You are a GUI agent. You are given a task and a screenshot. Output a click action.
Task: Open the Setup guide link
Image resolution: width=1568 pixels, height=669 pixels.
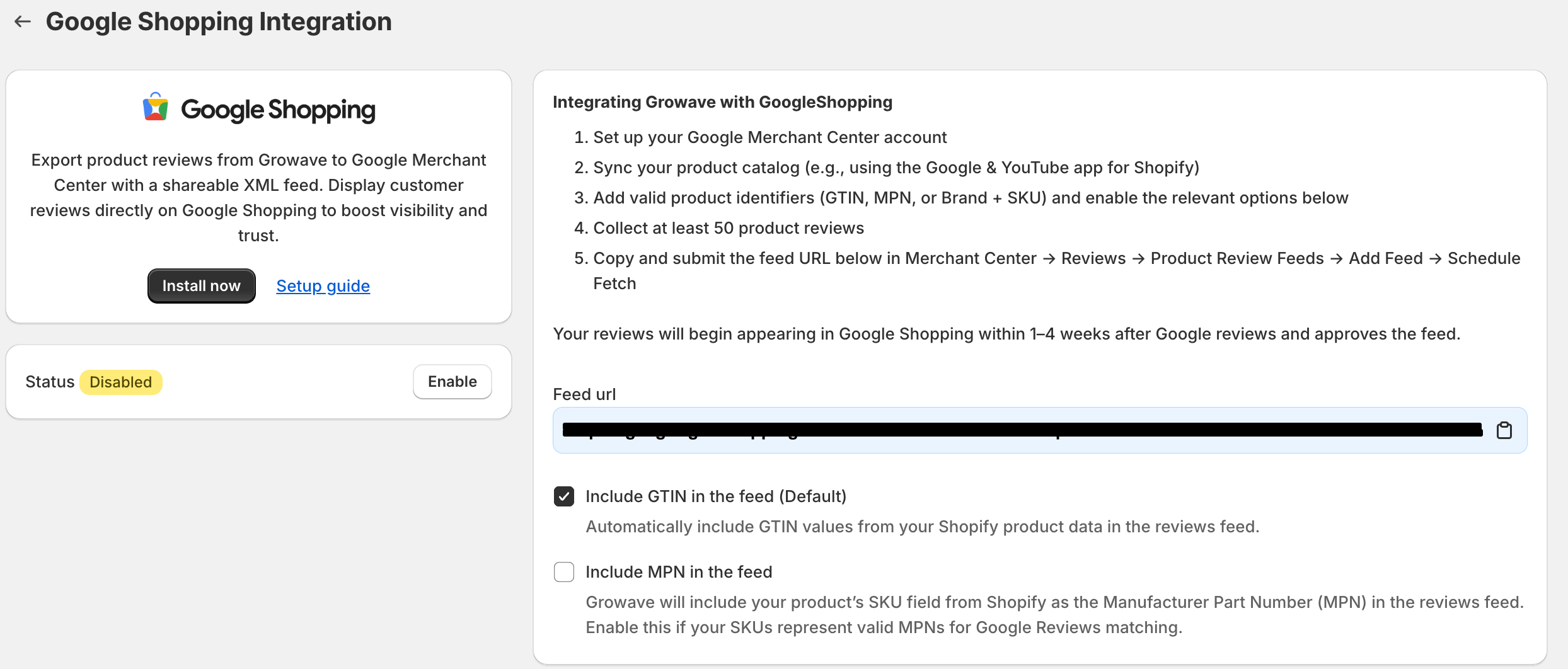click(323, 286)
